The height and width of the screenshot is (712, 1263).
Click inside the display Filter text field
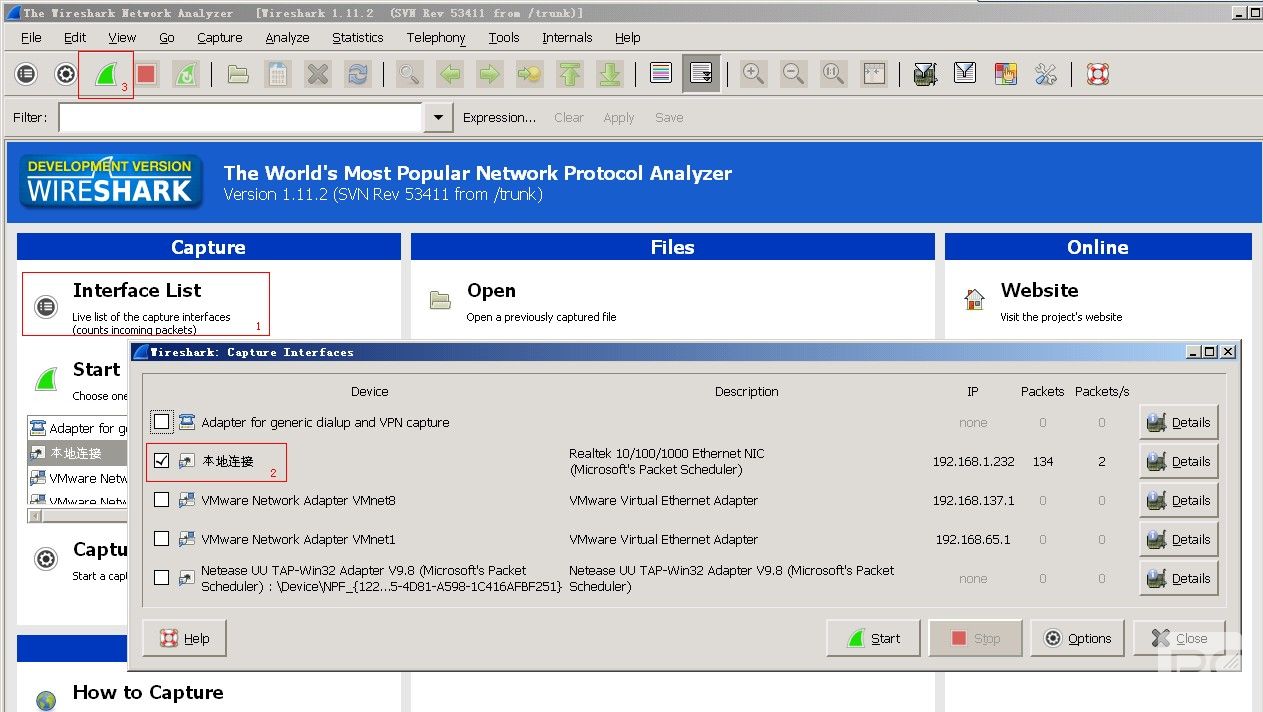click(241, 118)
